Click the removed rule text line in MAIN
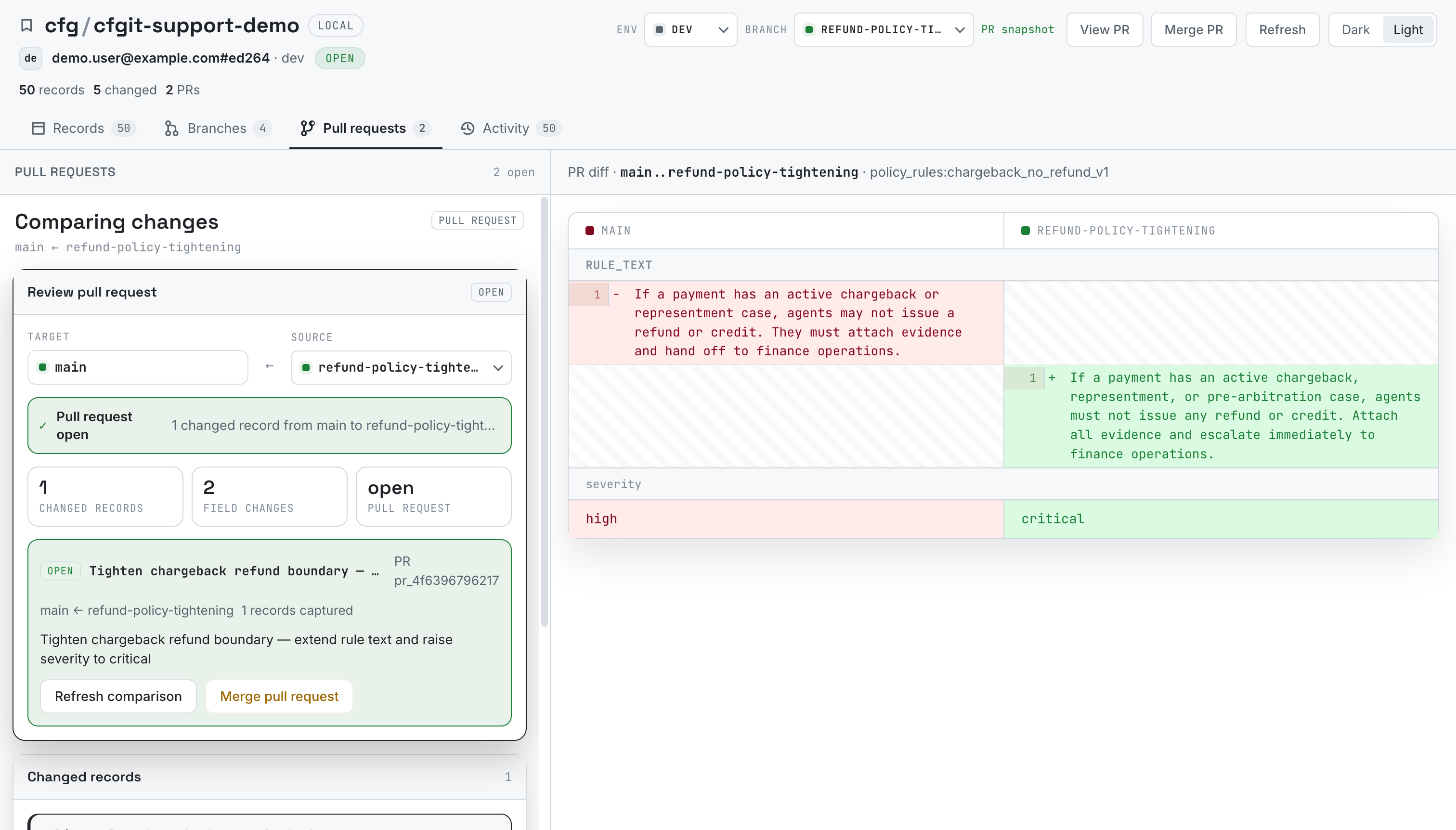The image size is (1456, 830). coord(786,323)
